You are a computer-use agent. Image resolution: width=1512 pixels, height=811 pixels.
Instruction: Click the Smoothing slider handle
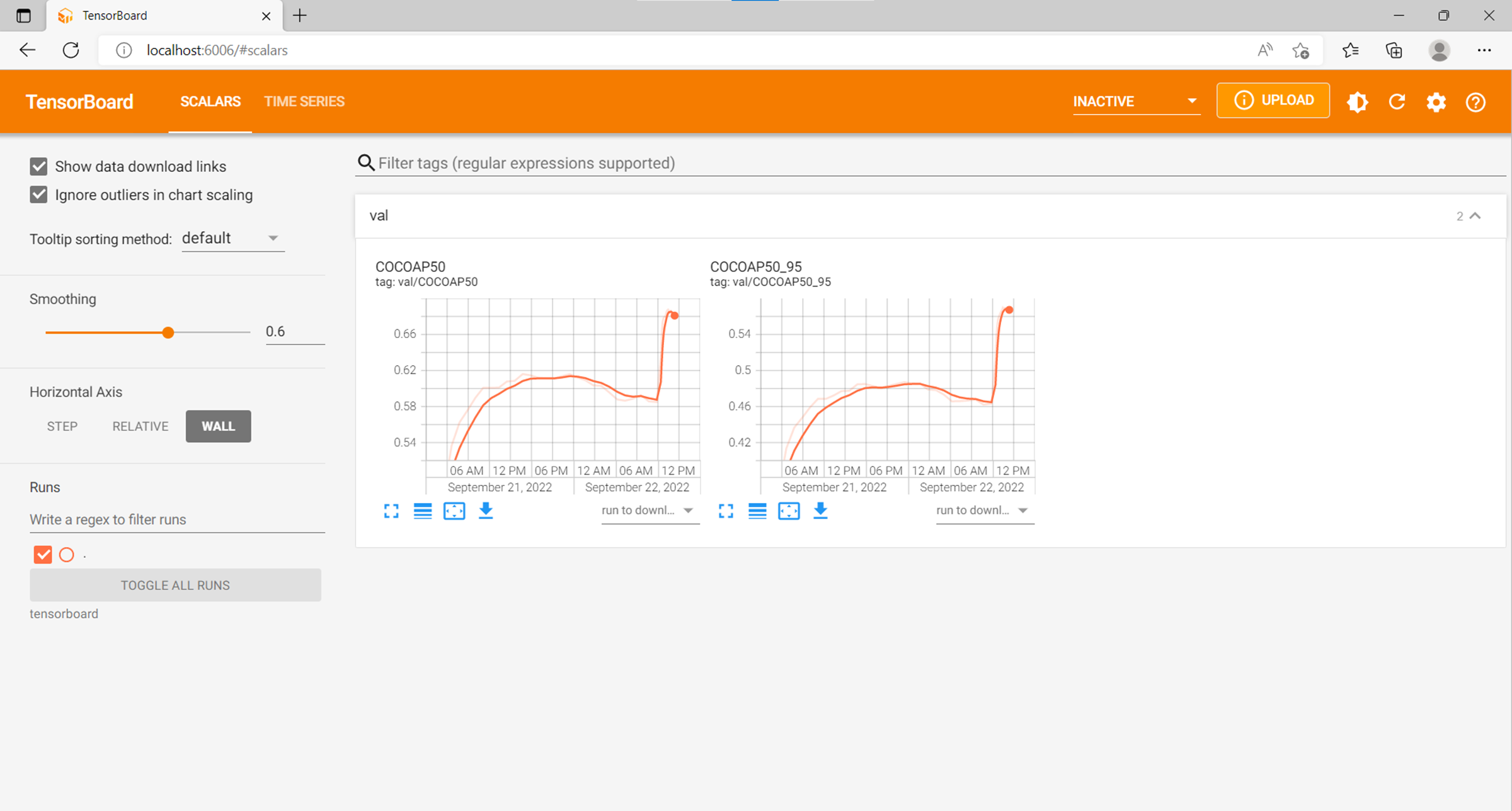168,332
